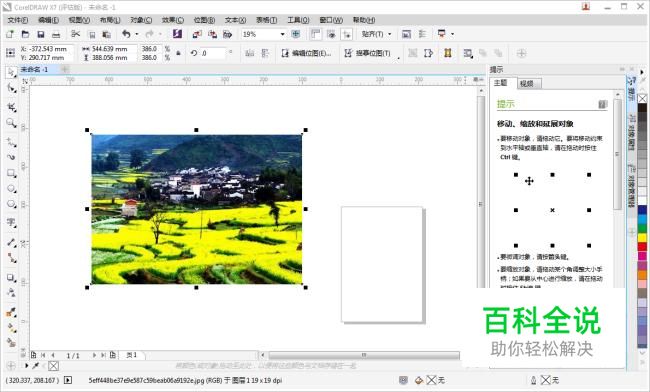
Task: Select the Rectangle tool
Action: [x=11, y=173]
